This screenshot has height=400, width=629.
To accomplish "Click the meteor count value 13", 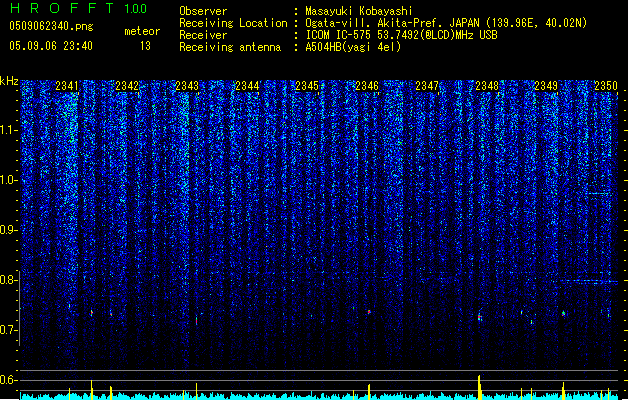I will pyautogui.click(x=145, y=46).
